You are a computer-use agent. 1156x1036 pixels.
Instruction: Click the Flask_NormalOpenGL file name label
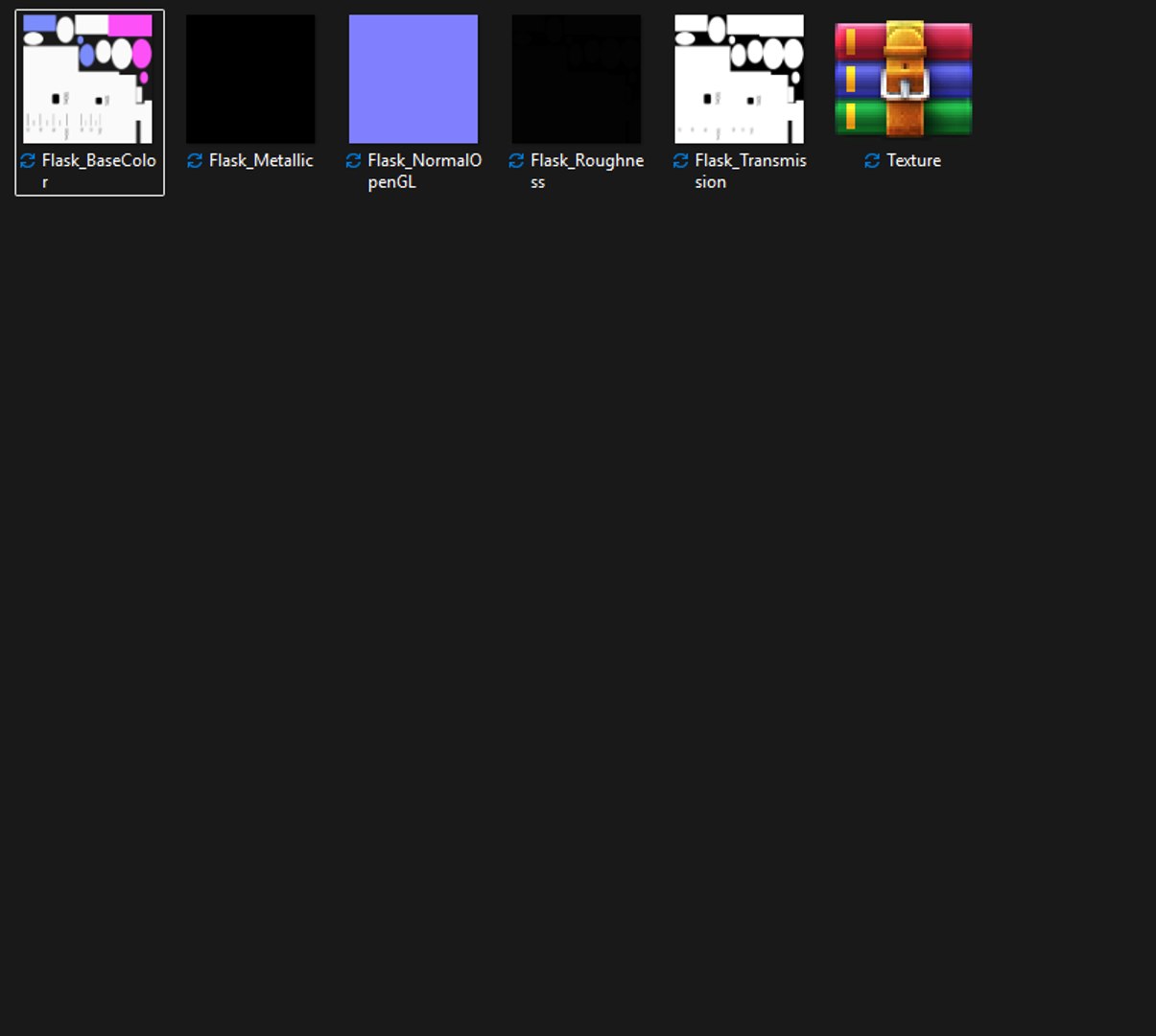(424, 171)
